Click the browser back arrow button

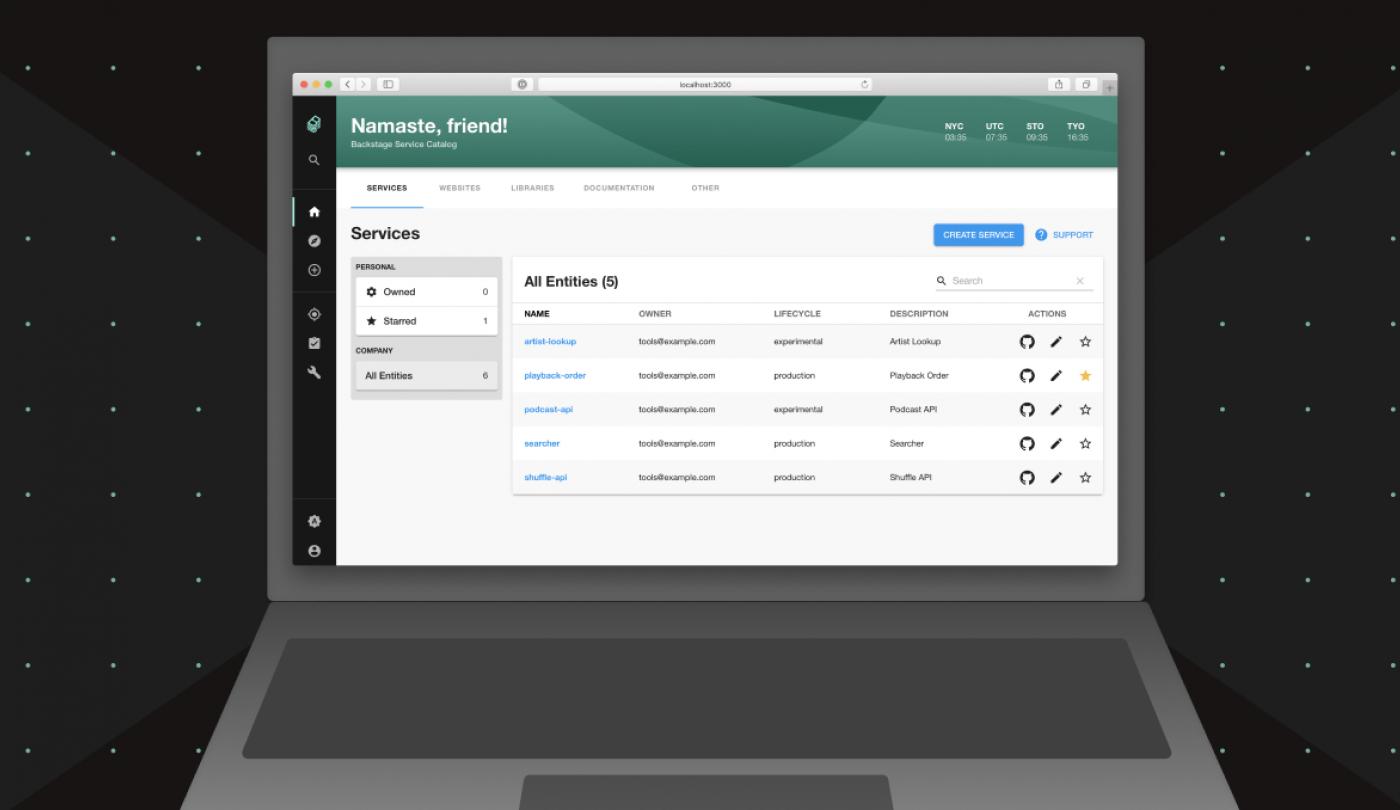pyautogui.click(x=347, y=85)
